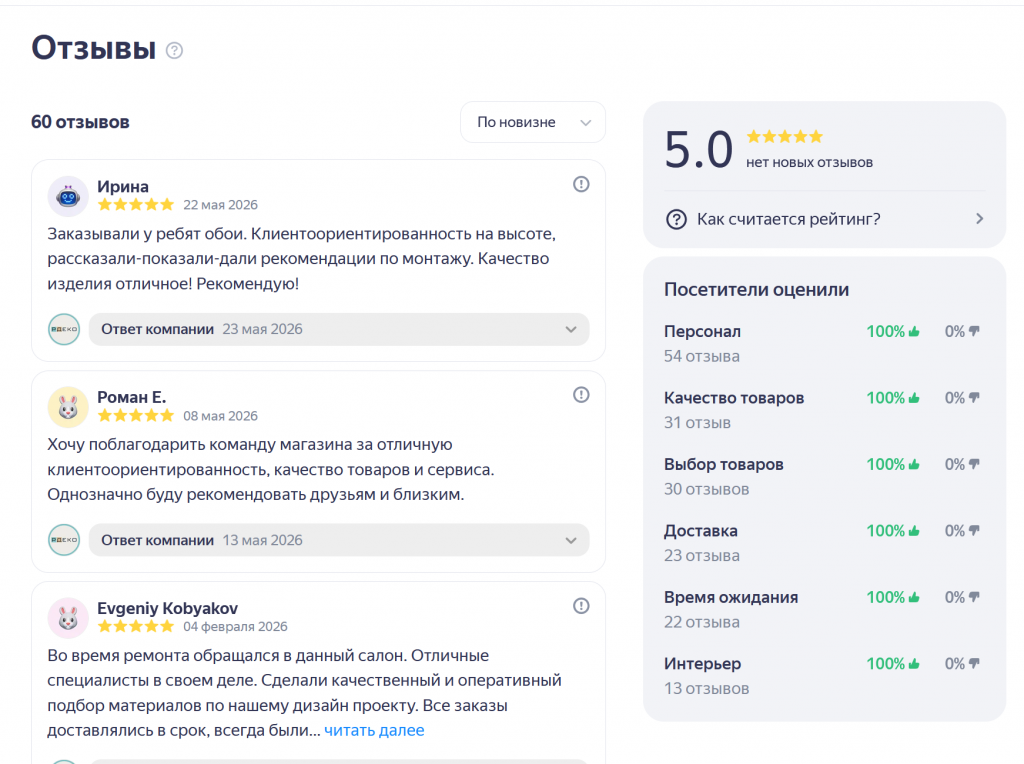Click reviewer name Ирина
Image resolution: width=1024 pixels, height=764 pixels.
123,187
